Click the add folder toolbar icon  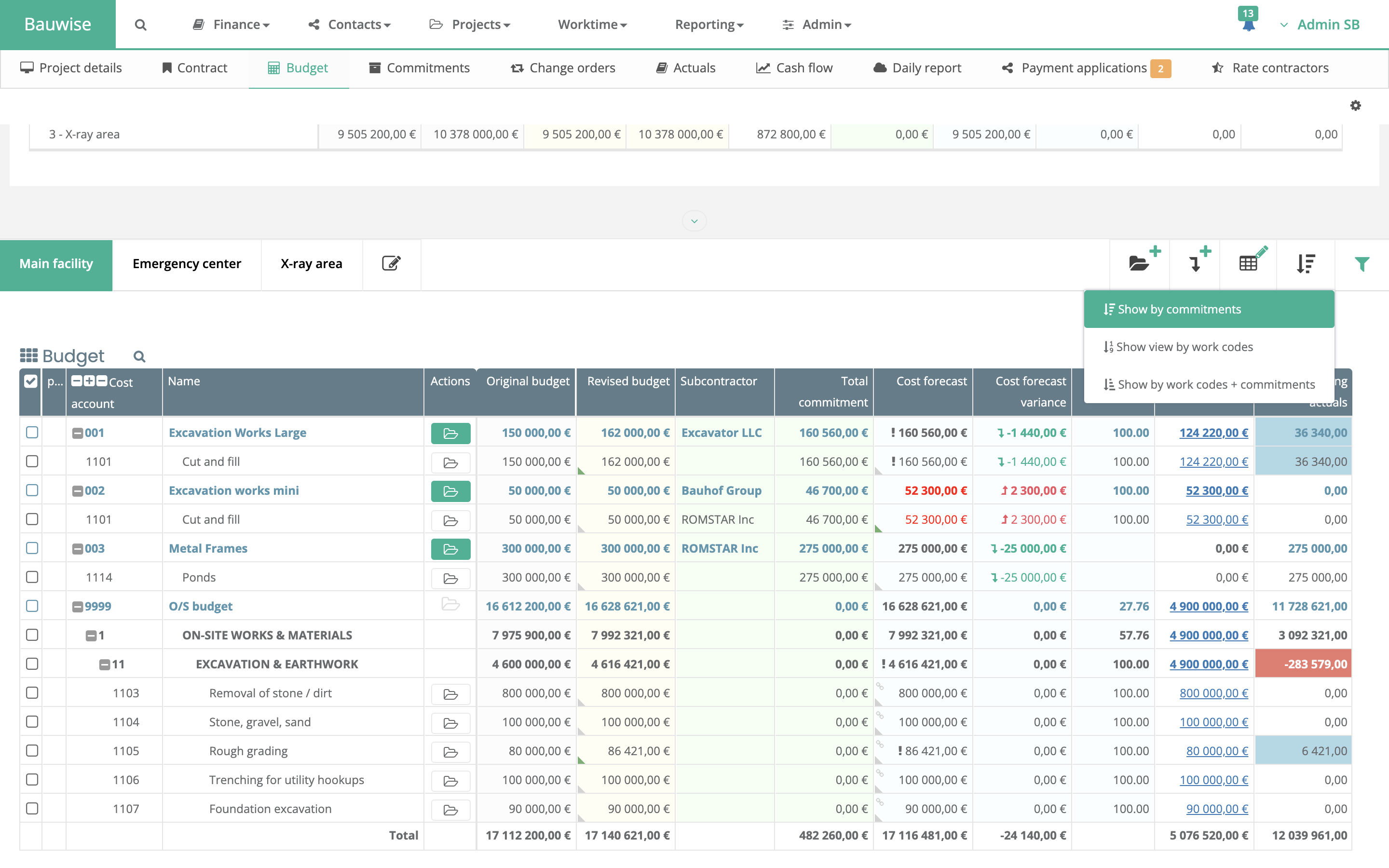(x=1139, y=263)
